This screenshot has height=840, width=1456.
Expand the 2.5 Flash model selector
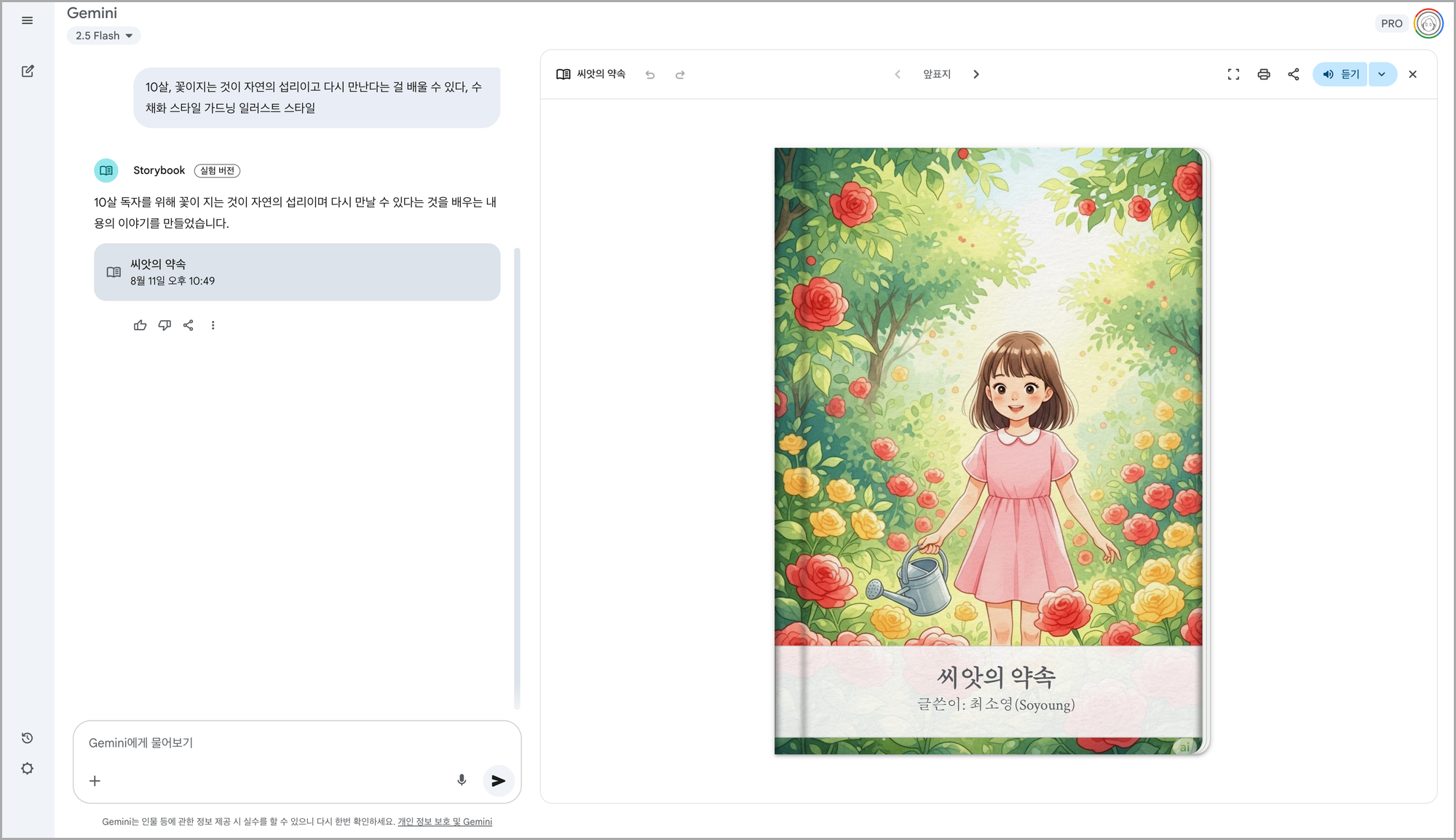tap(104, 36)
